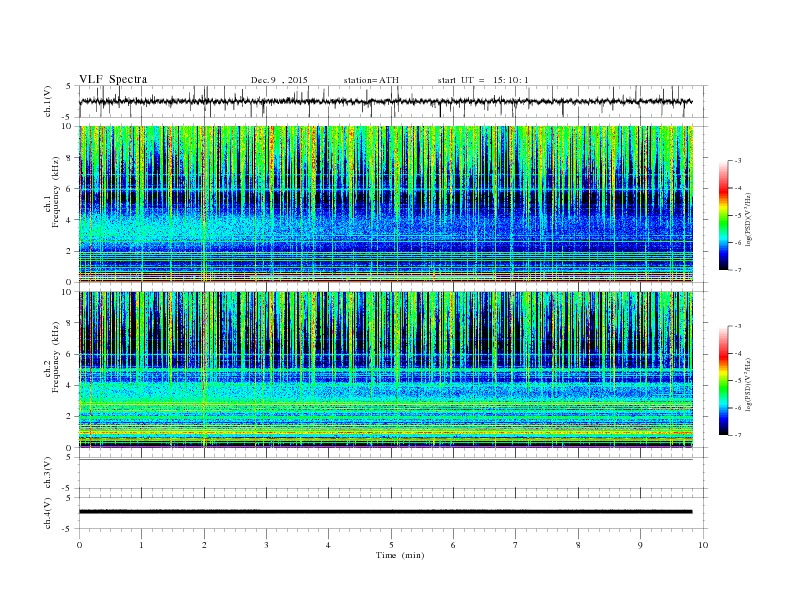Click the "VLF Spectra" title text
Viewport: 792px width, 612px height.
(x=113, y=79)
